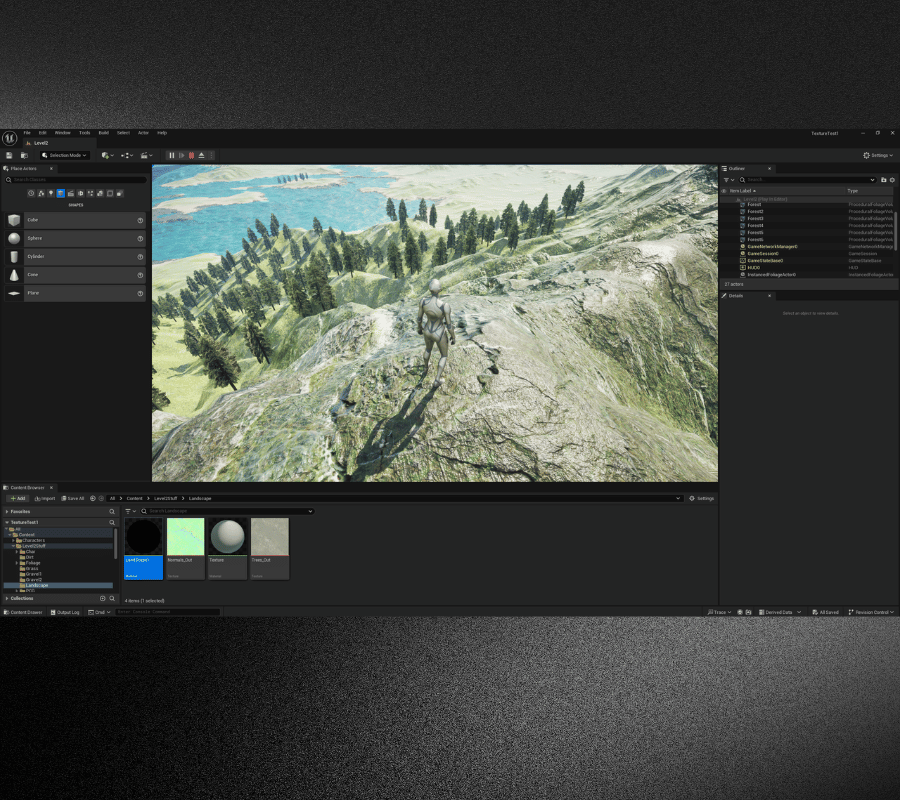The width and height of the screenshot is (900, 800).
Task: Sort the Outliner by Item Label
Action: tap(743, 191)
